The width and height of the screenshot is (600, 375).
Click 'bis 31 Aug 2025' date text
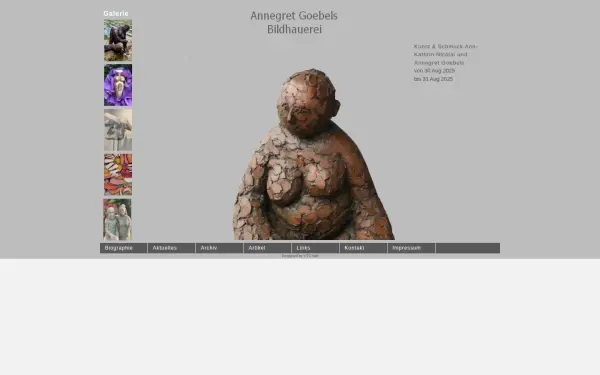[433, 79]
